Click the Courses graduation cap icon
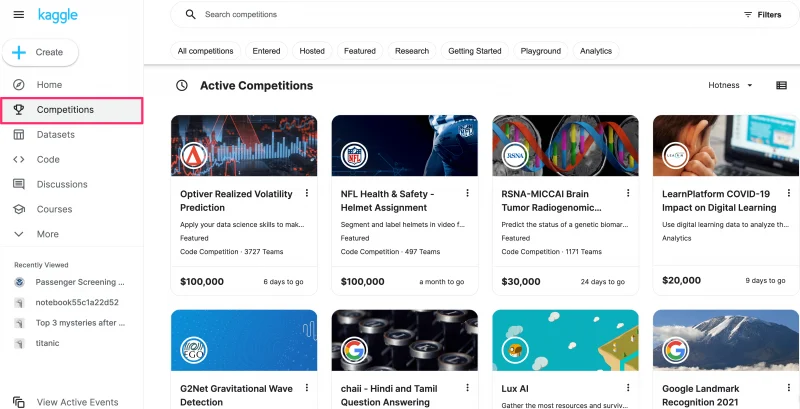The image size is (800, 409). 19,209
